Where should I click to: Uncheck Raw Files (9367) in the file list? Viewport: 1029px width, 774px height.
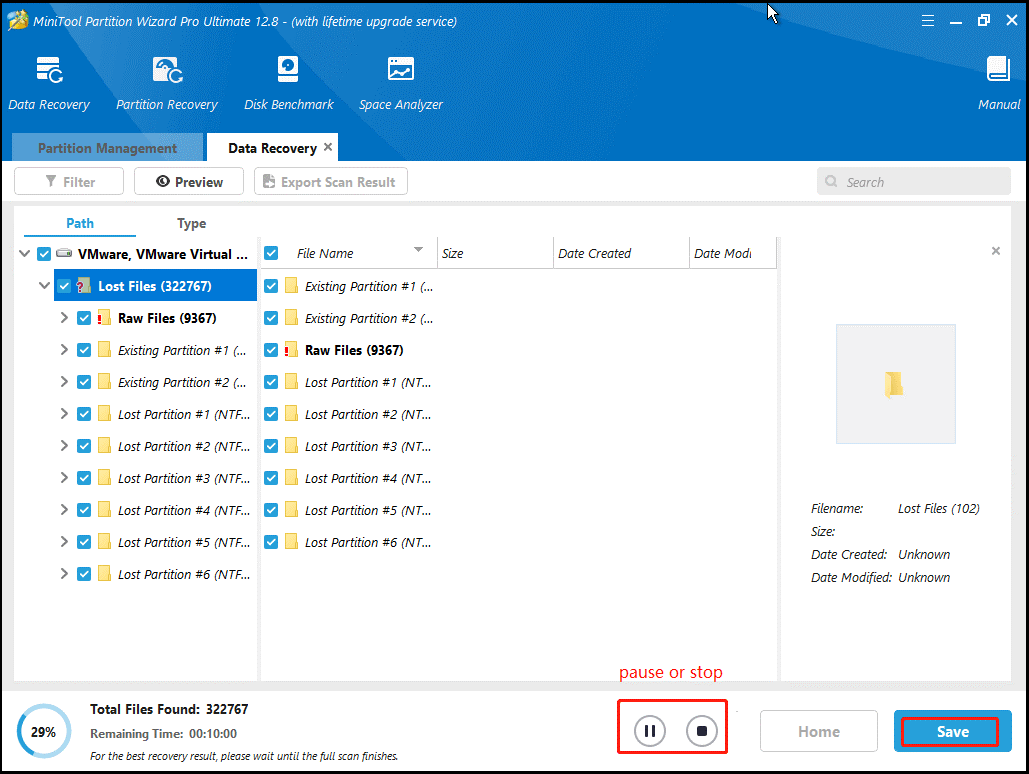(x=271, y=350)
